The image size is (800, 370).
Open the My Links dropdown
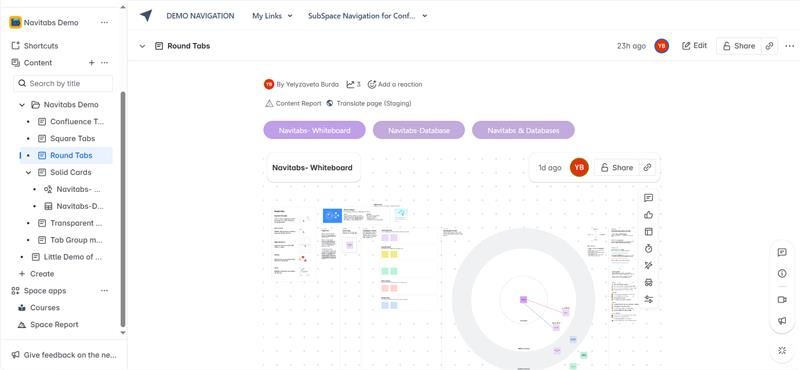tap(272, 16)
